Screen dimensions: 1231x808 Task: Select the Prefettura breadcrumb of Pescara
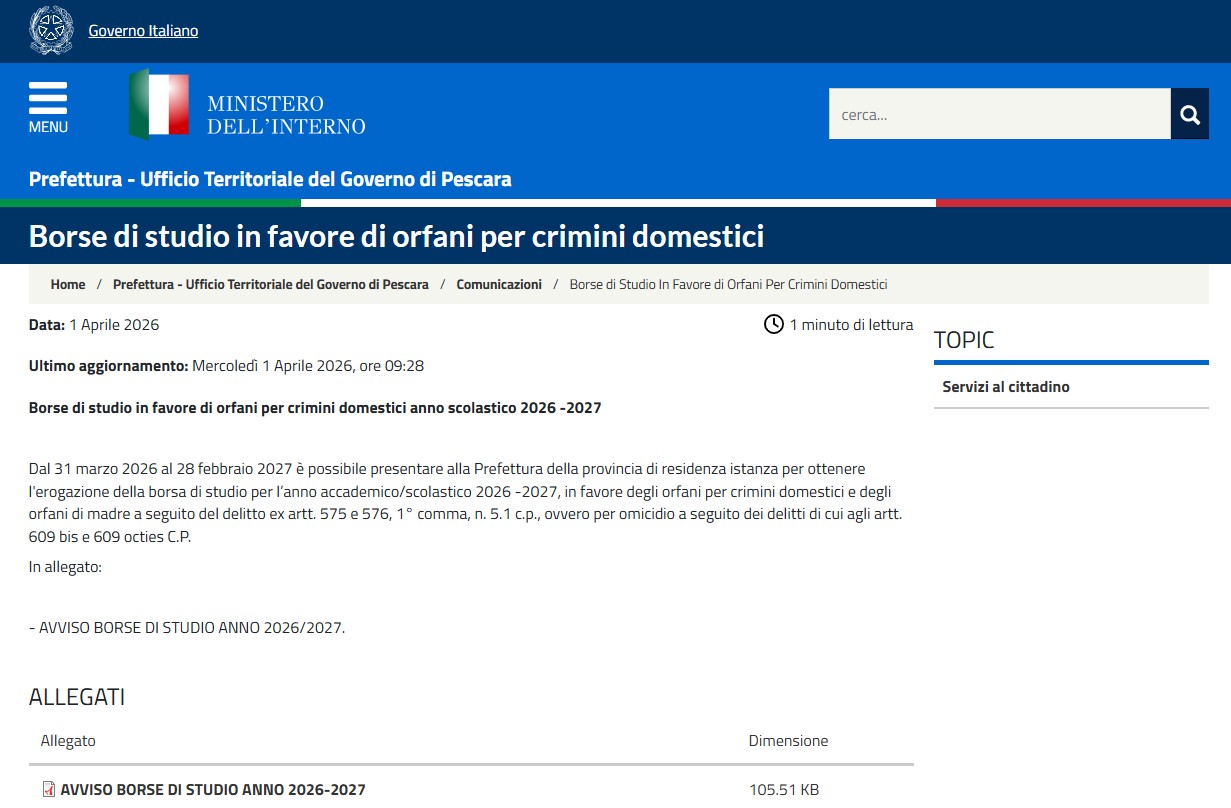click(x=270, y=285)
